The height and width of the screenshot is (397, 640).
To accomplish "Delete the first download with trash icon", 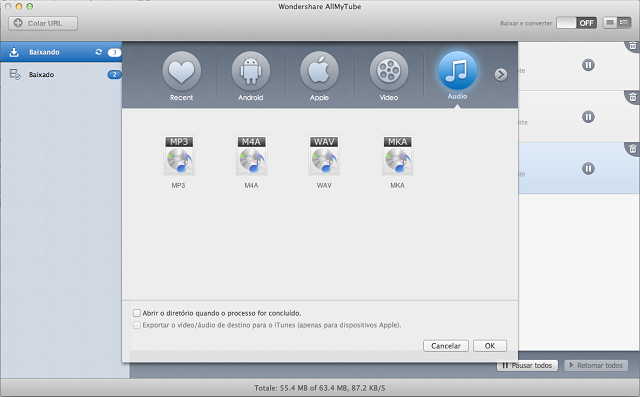I will tap(633, 45).
